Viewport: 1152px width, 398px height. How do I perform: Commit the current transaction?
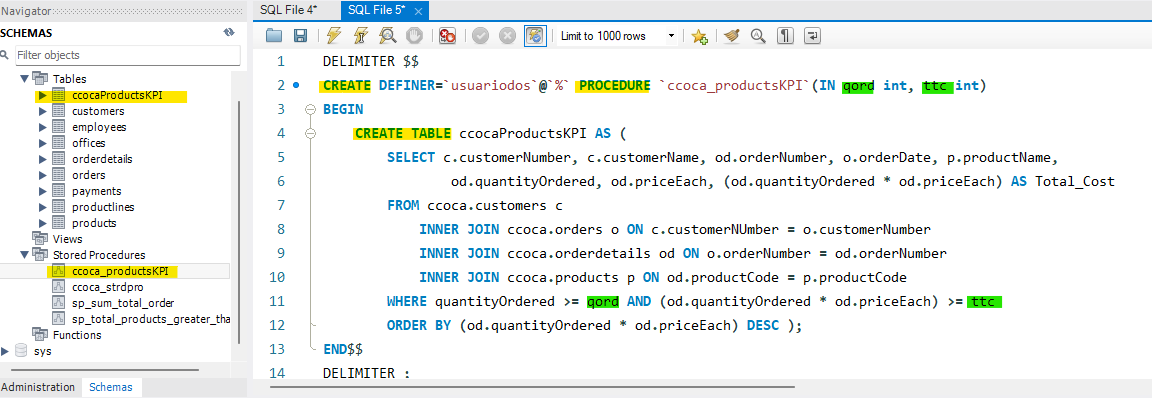pyautogui.click(x=480, y=35)
